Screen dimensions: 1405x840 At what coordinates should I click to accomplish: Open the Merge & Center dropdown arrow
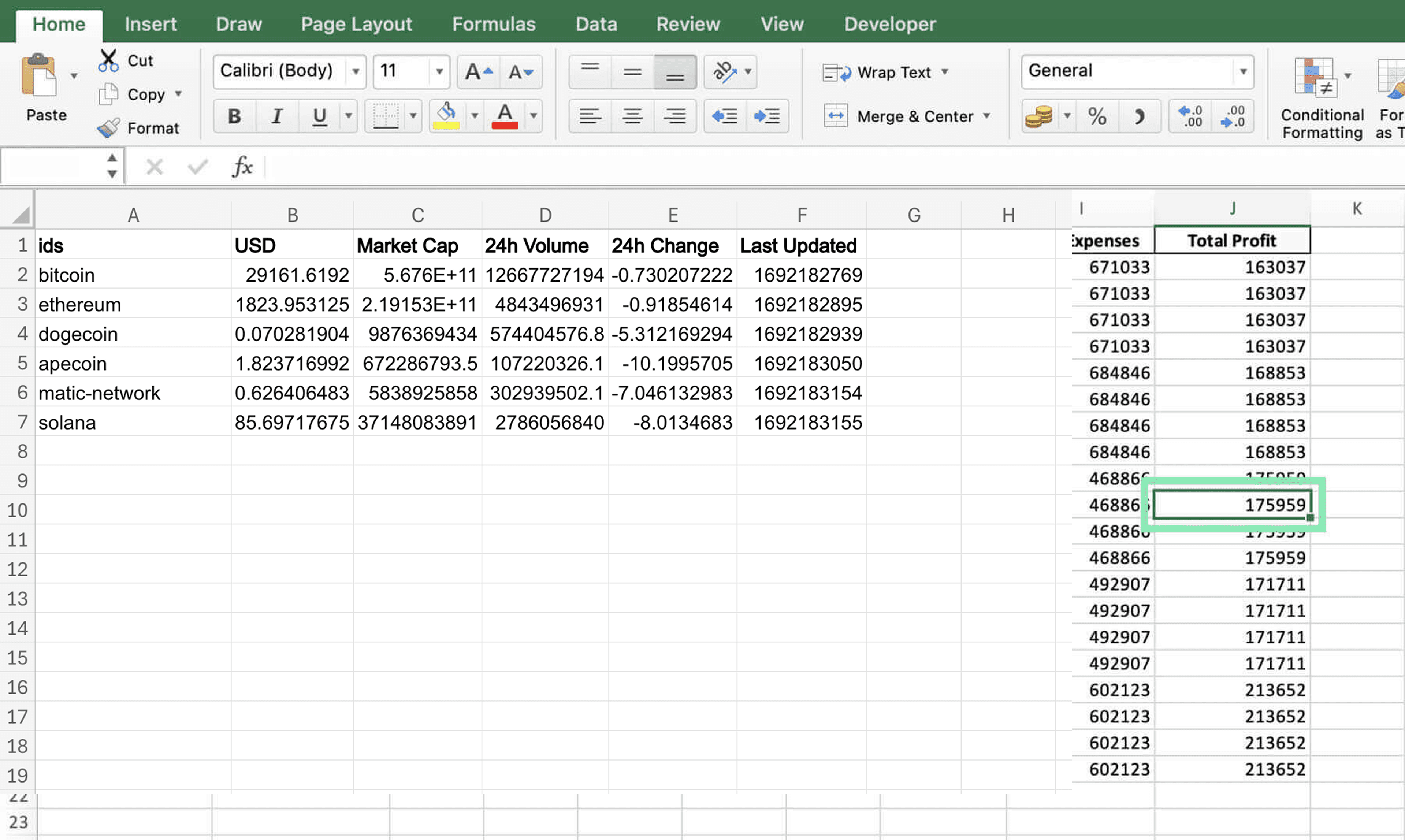pyautogui.click(x=987, y=116)
